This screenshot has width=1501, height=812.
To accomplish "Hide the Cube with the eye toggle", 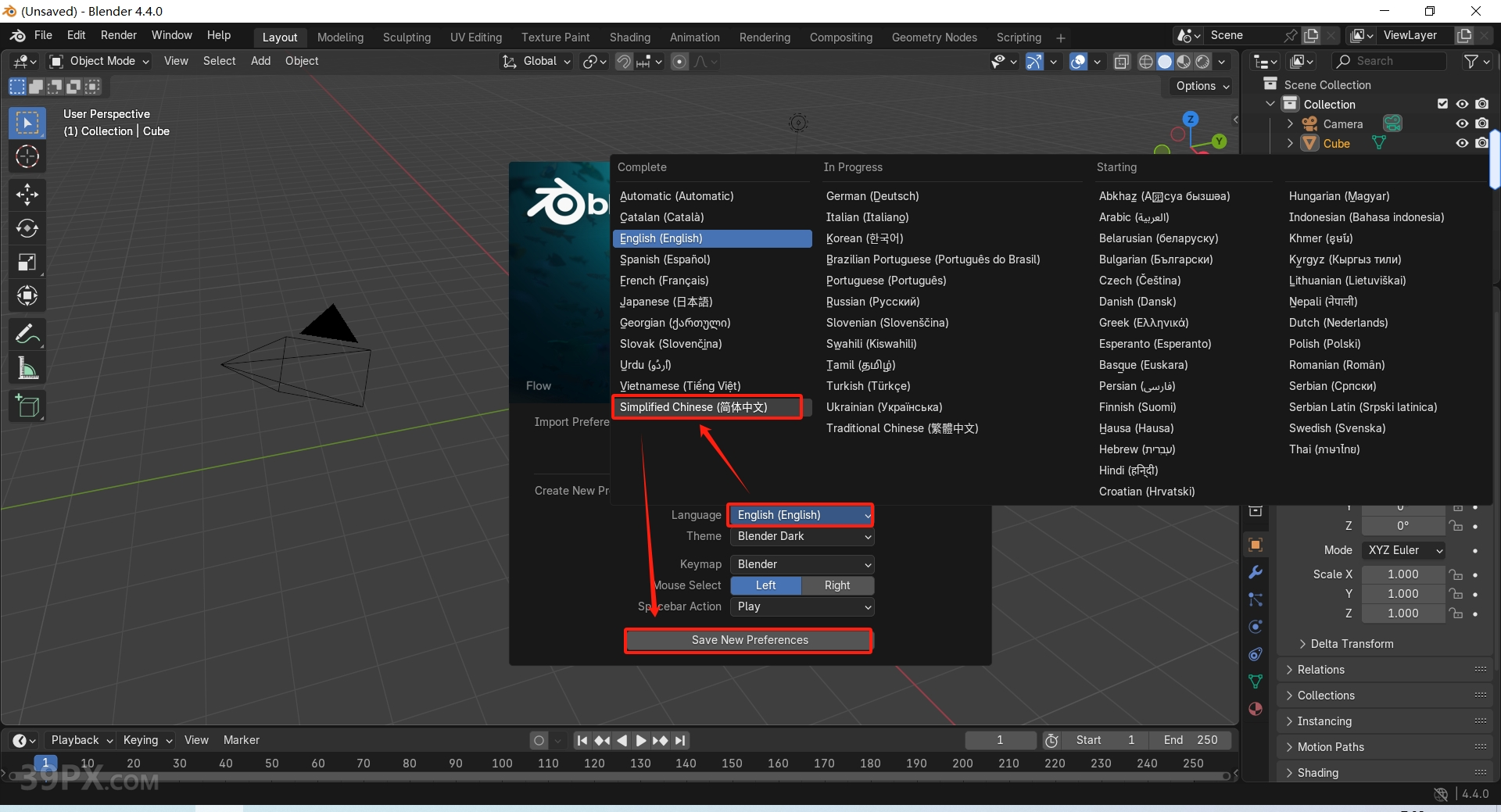I will [1461, 143].
